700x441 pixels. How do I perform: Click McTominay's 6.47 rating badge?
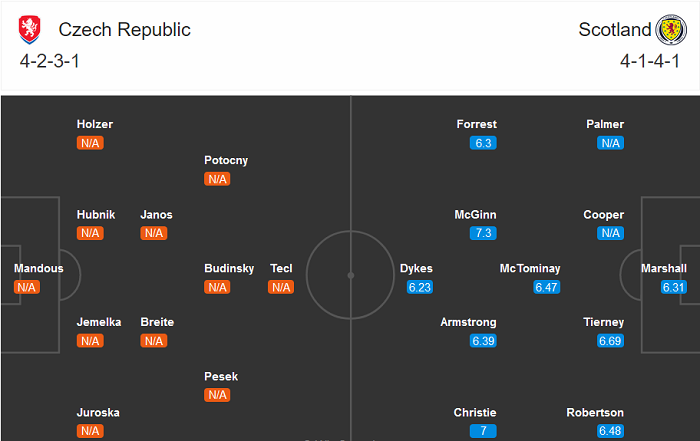click(546, 287)
